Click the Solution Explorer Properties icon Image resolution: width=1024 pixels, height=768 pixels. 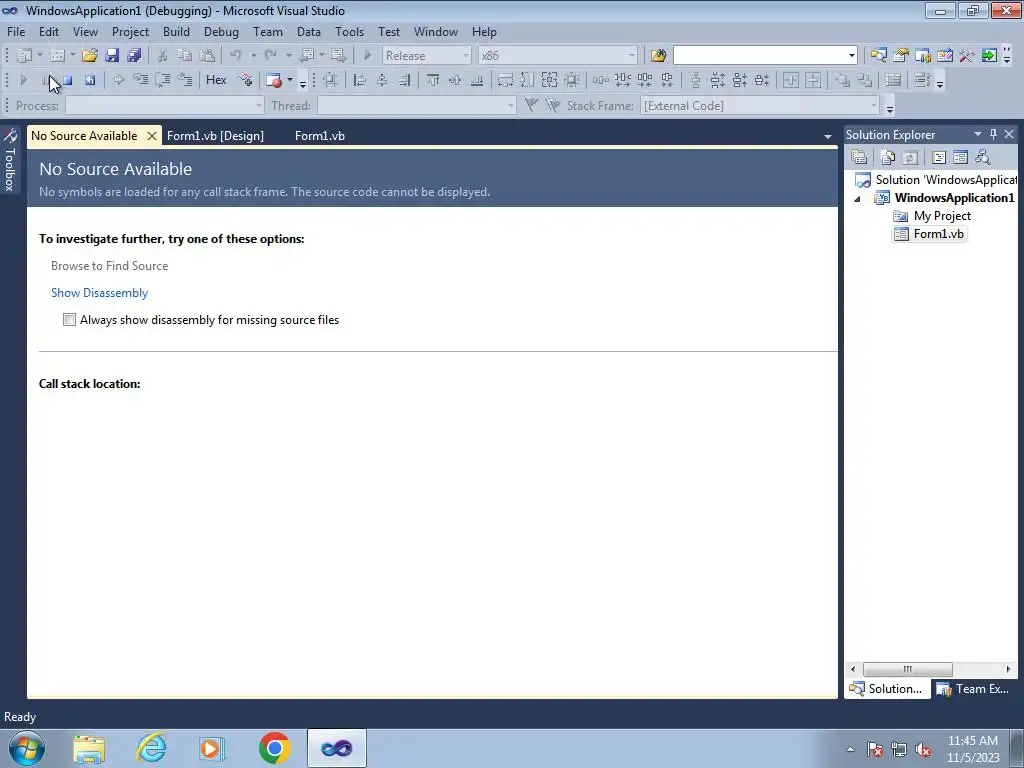(859, 157)
